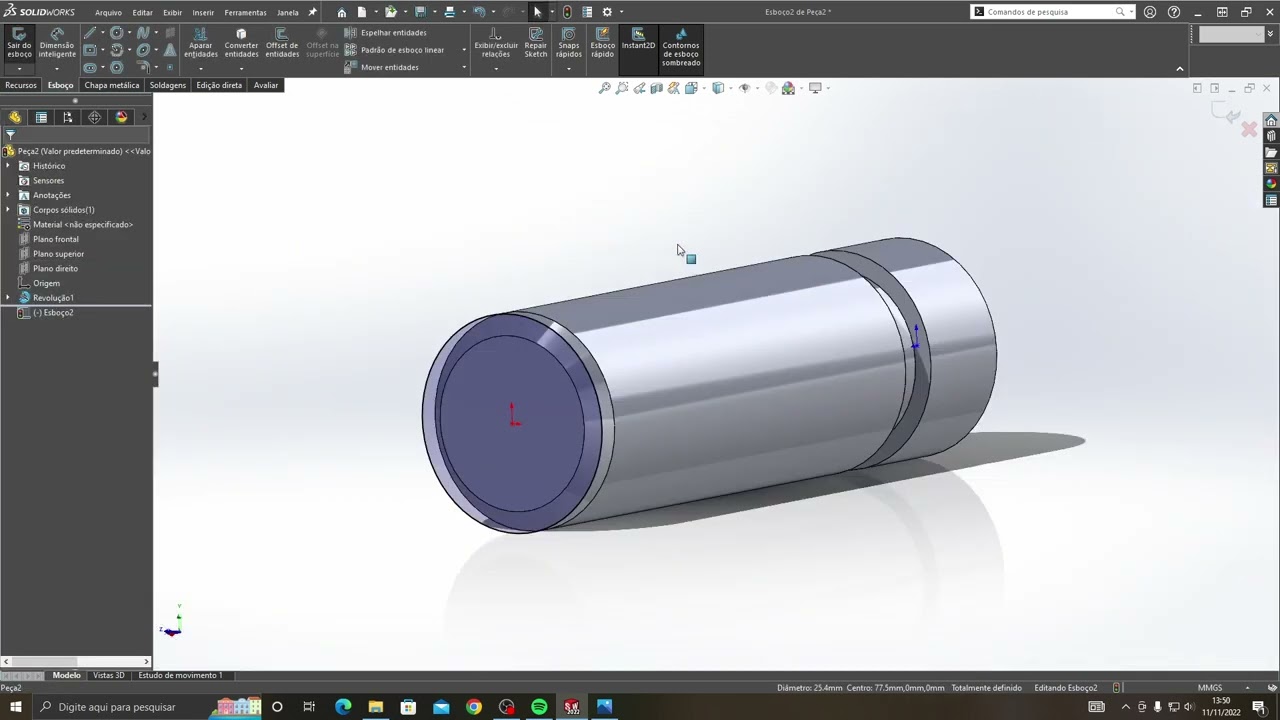This screenshot has height=720, width=1280.
Task: Open the Ferramentas menu
Action: click(x=245, y=13)
